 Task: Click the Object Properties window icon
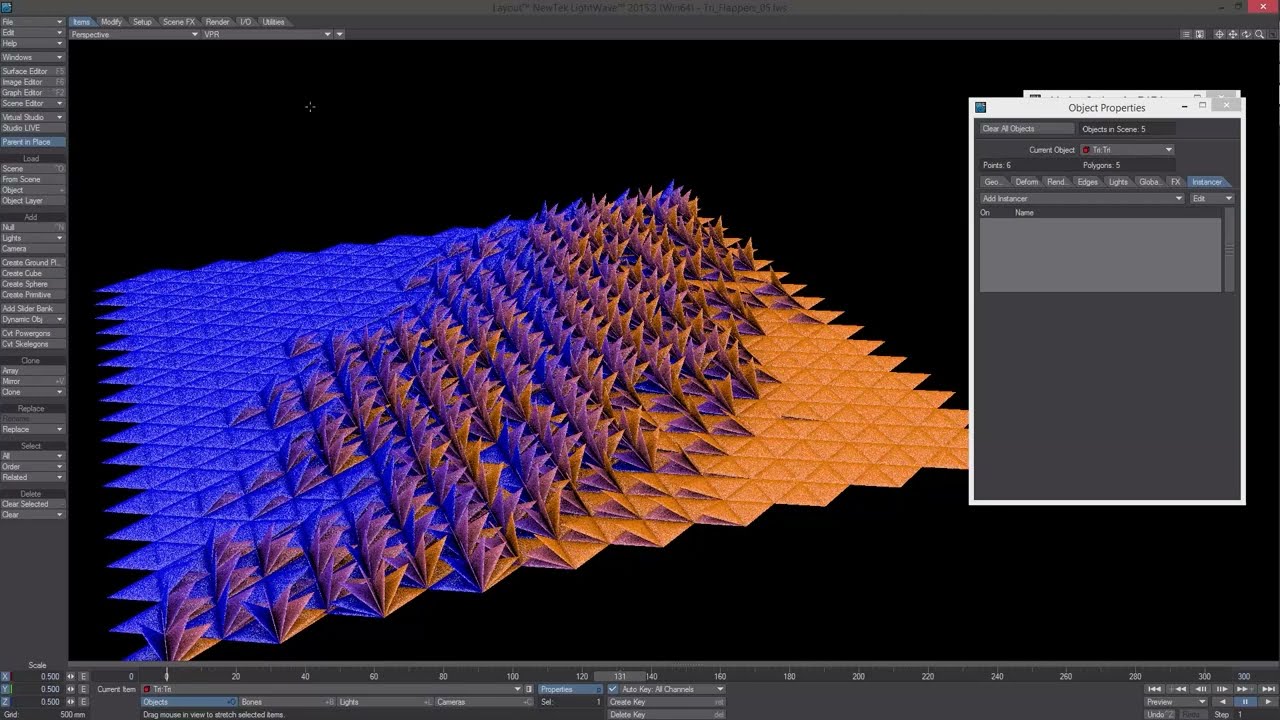click(981, 108)
